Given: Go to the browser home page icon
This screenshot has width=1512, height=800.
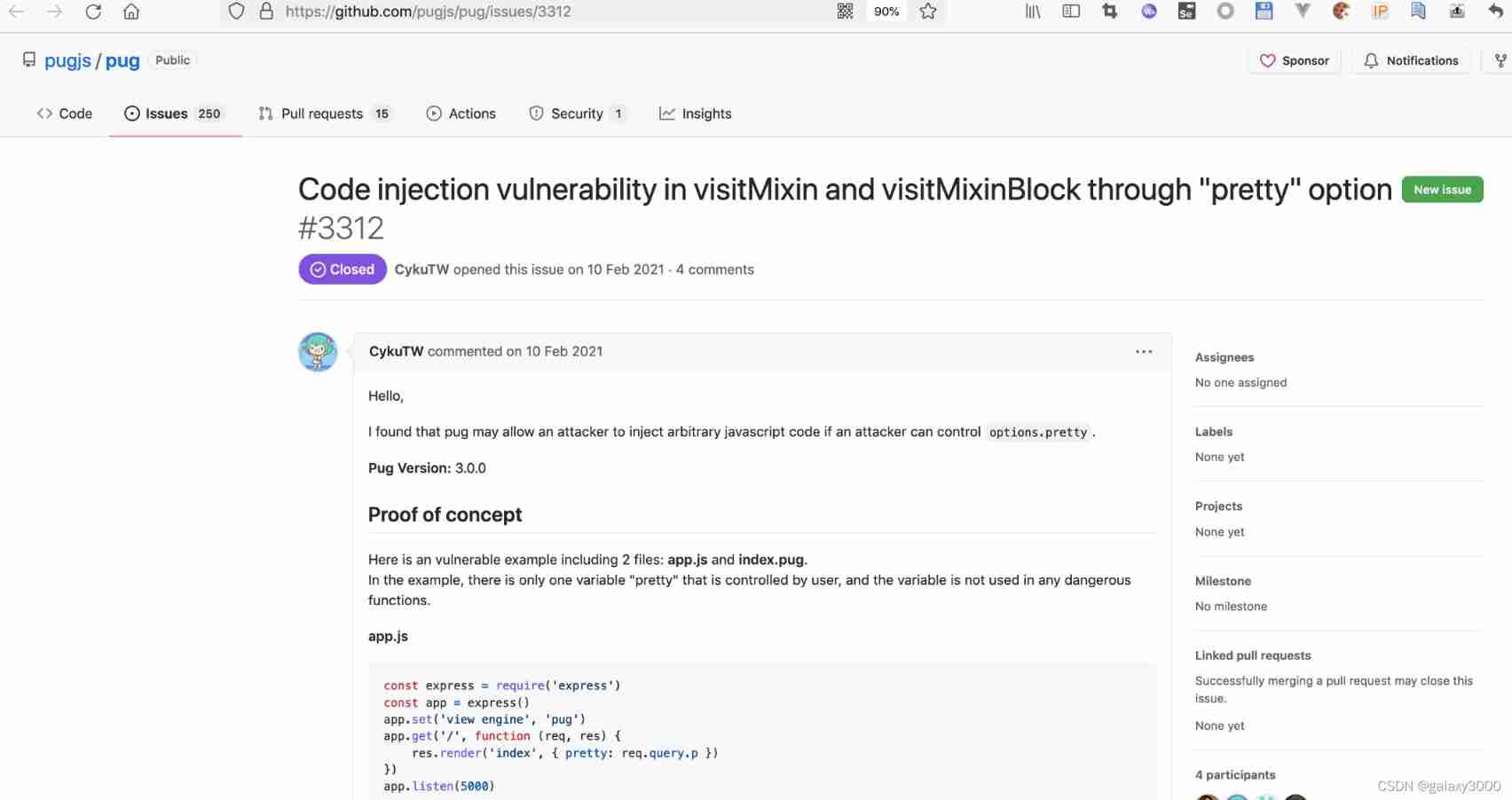Looking at the screenshot, I should tap(131, 12).
